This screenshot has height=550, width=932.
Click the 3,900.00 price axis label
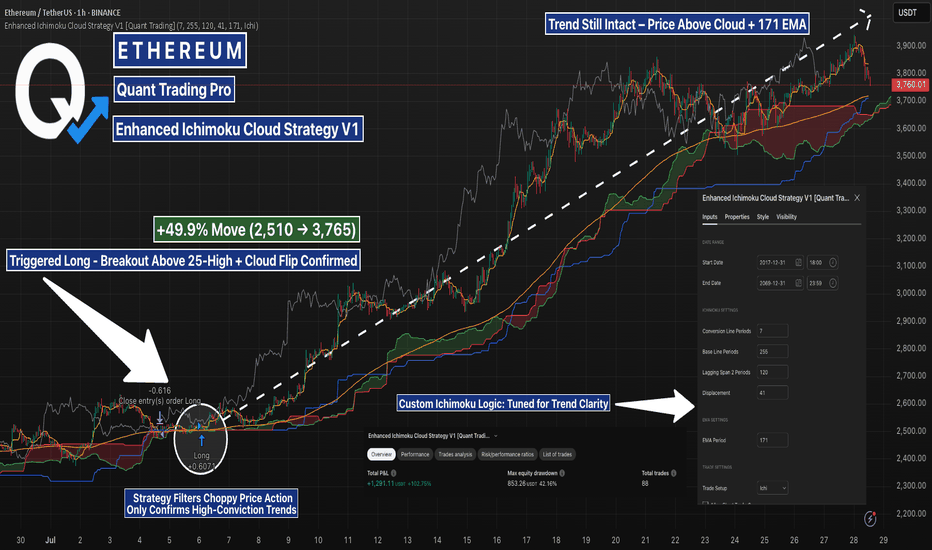[911, 45]
